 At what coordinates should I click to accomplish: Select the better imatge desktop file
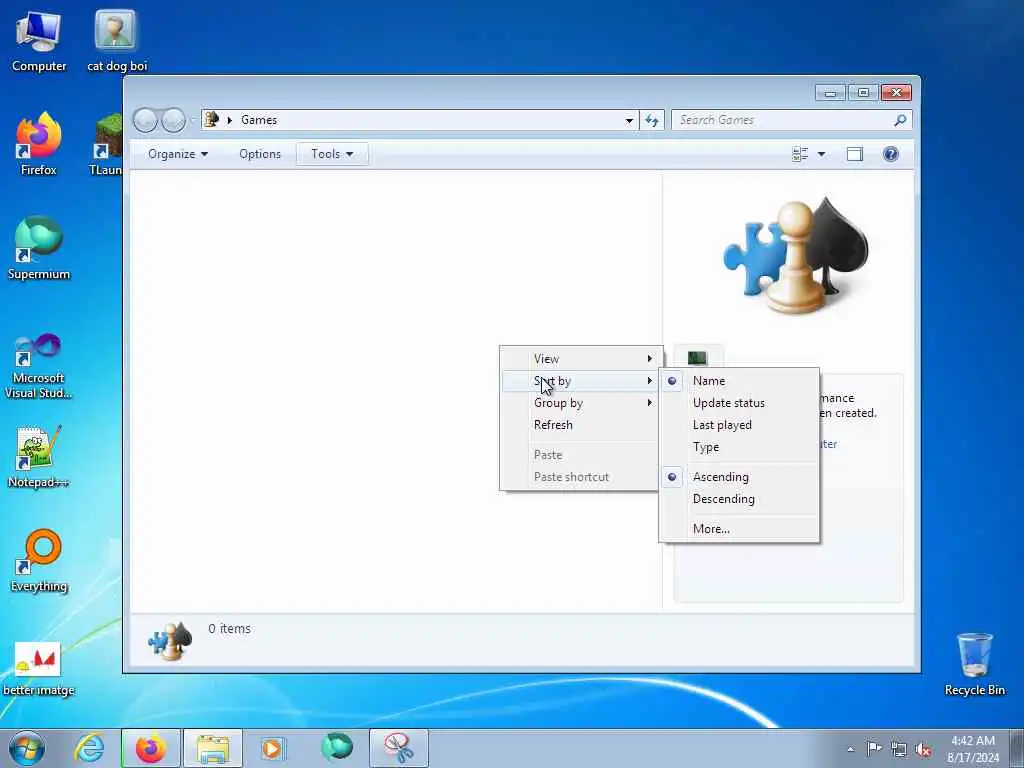point(39,667)
